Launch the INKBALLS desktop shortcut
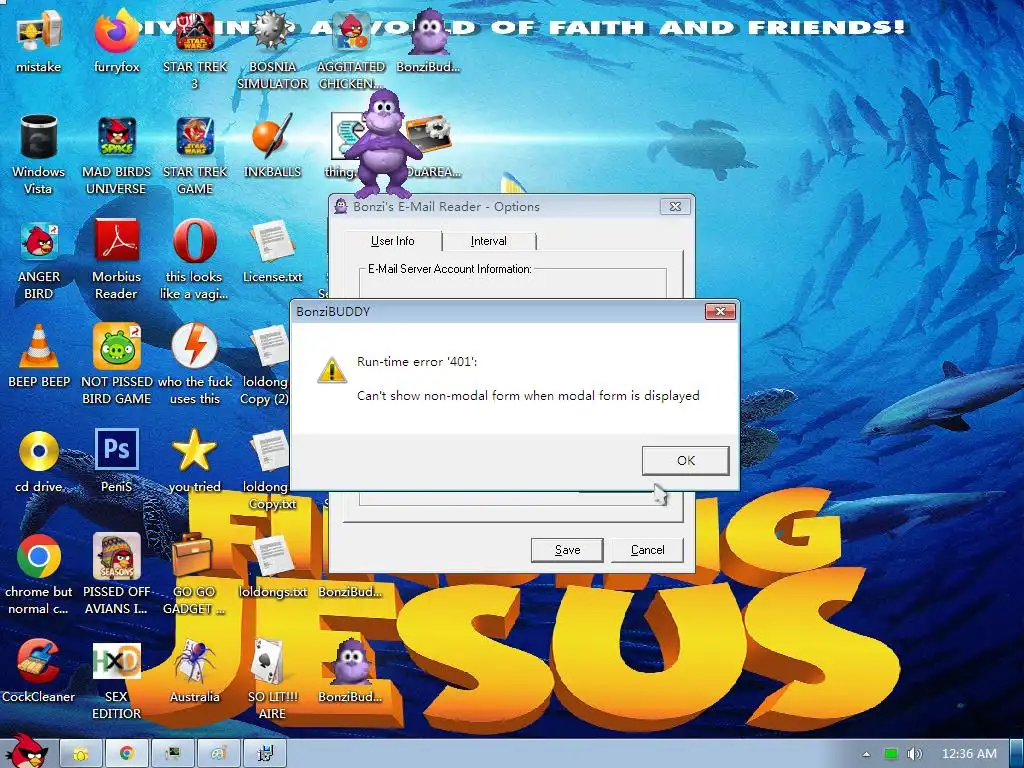This screenshot has height=768, width=1024. pyautogui.click(x=272, y=146)
